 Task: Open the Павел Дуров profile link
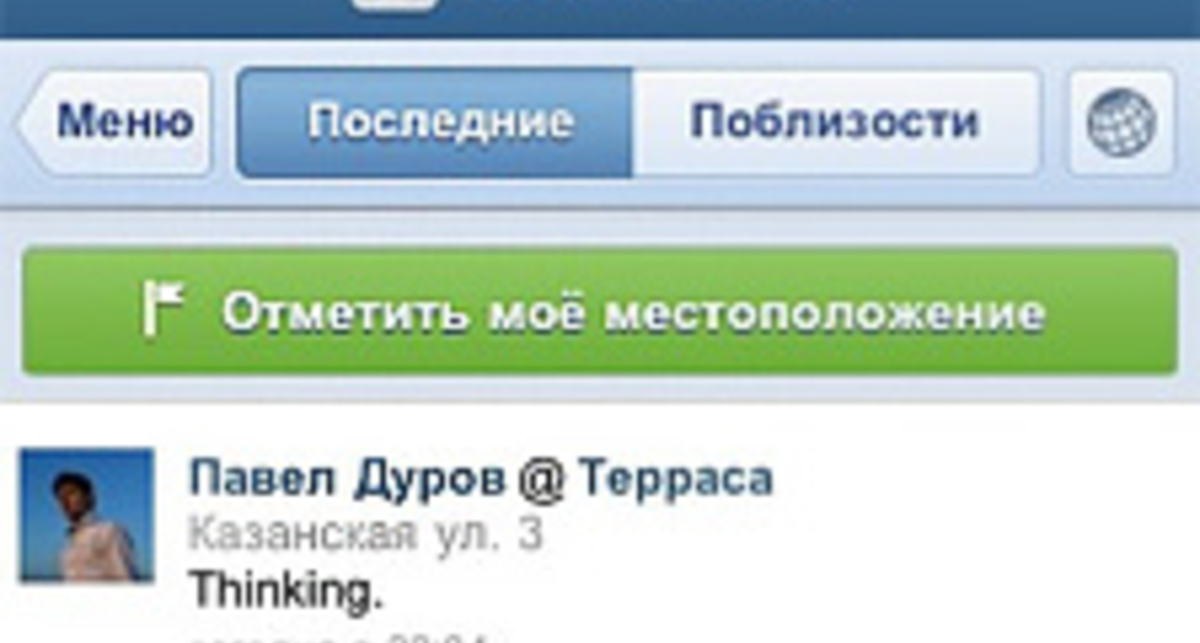[x=347, y=479]
